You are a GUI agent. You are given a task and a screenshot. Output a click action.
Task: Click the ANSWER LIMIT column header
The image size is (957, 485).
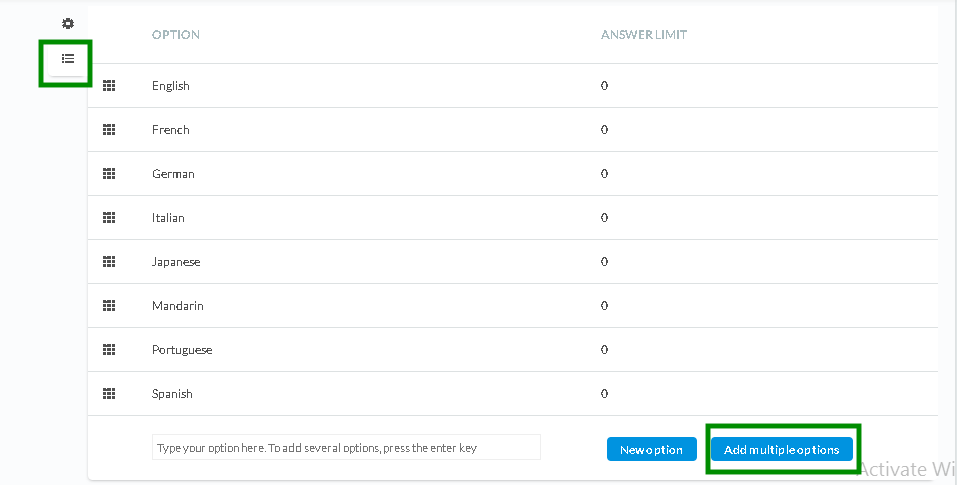644,35
